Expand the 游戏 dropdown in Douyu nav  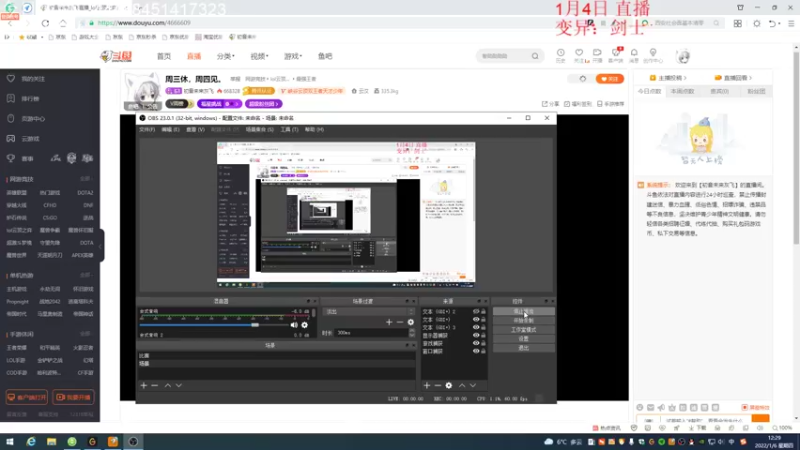coord(293,56)
